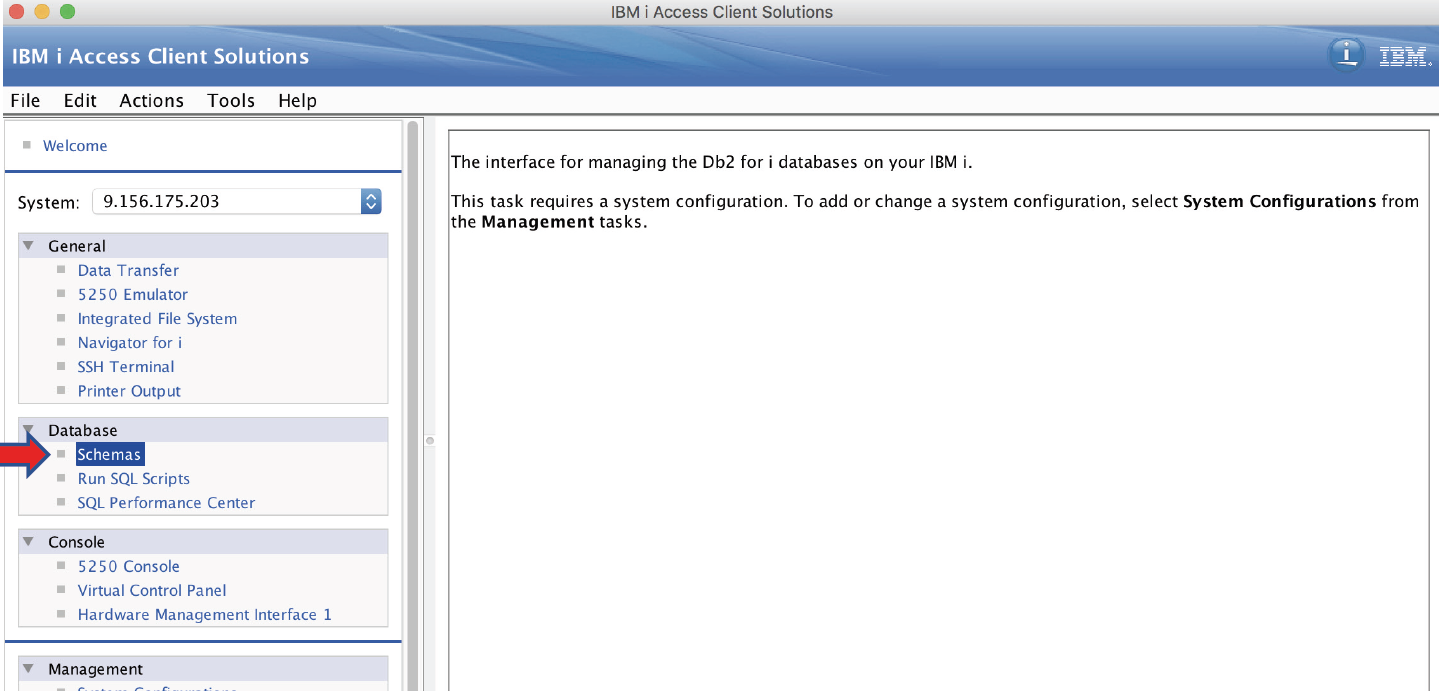1439x691 pixels.
Task: Launch Navigator for i
Action: (130, 342)
